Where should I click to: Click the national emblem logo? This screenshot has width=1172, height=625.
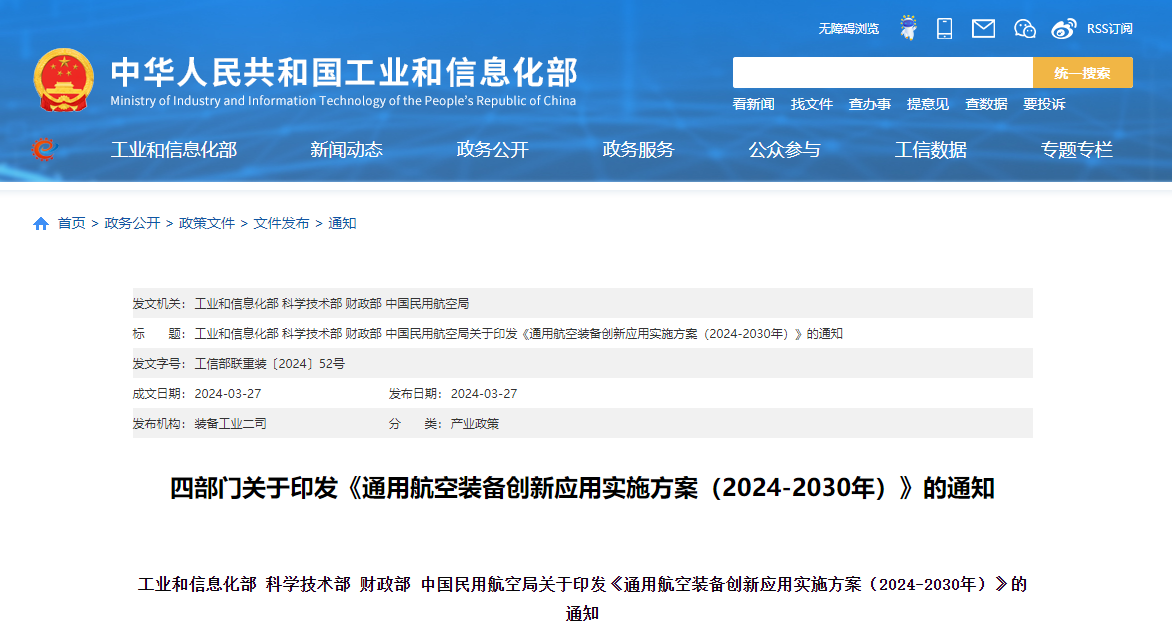click(x=64, y=80)
